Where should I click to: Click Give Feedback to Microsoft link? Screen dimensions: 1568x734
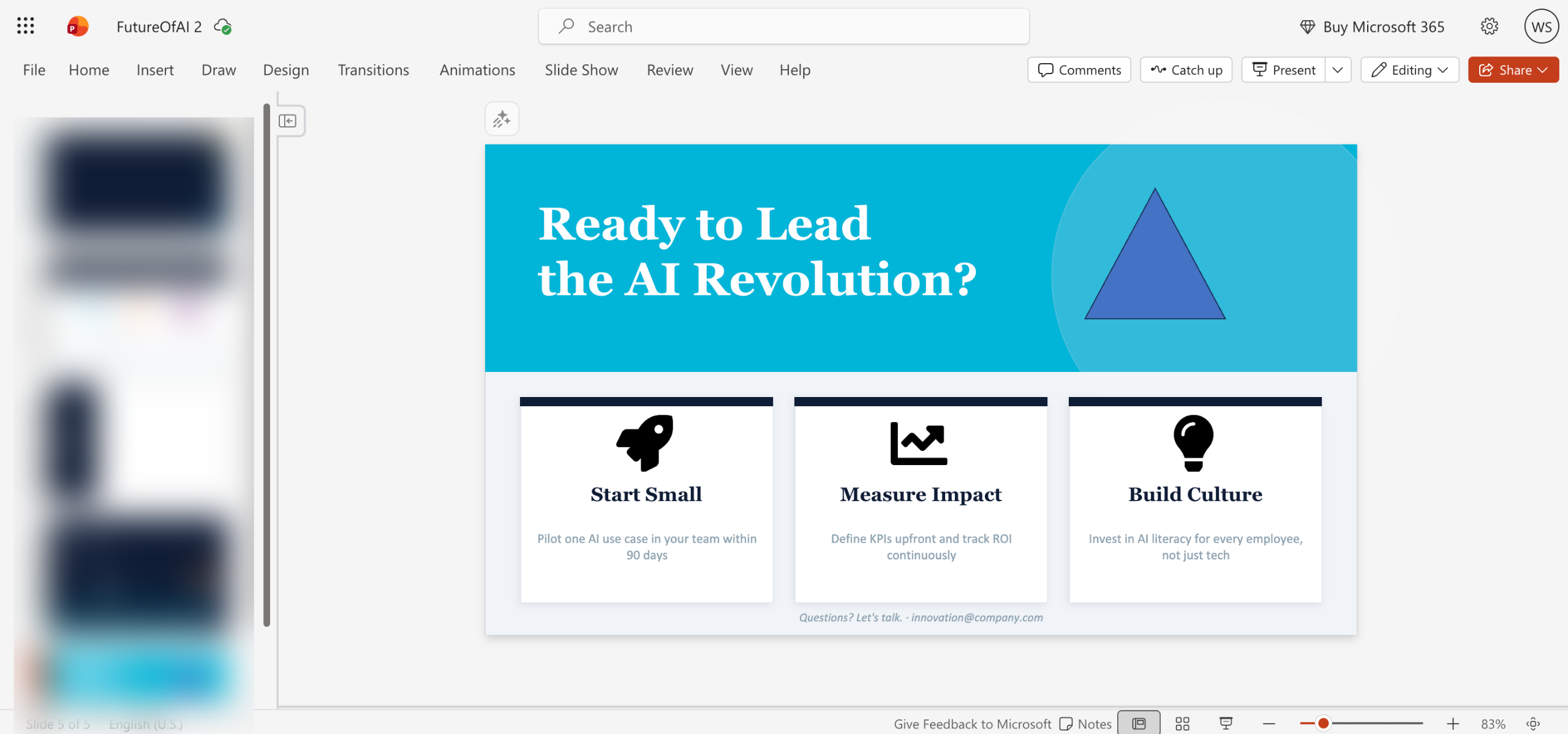[x=972, y=724]
